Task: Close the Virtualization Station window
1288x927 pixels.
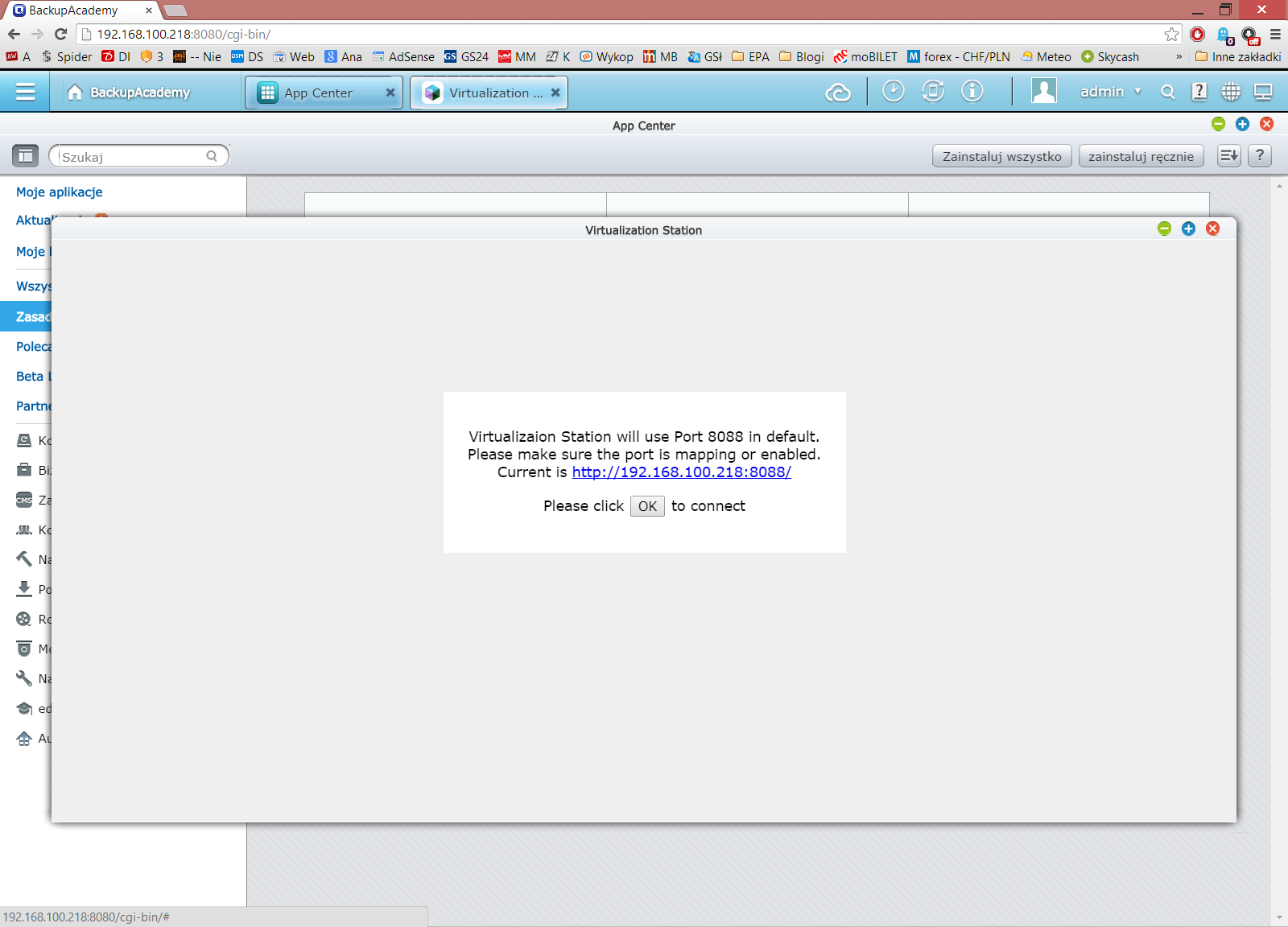Action: (x=1212, y=229)
